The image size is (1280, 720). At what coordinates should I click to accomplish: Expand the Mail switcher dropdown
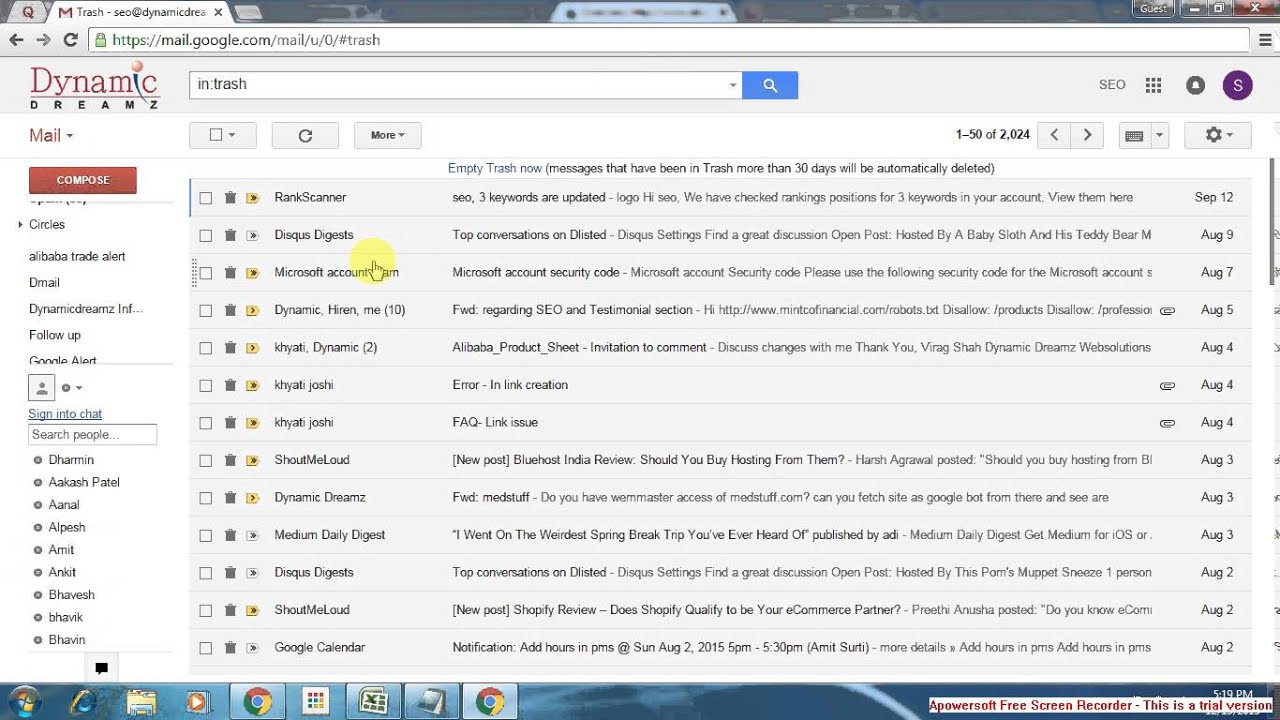pyautogui.click(x=51, y=135)
